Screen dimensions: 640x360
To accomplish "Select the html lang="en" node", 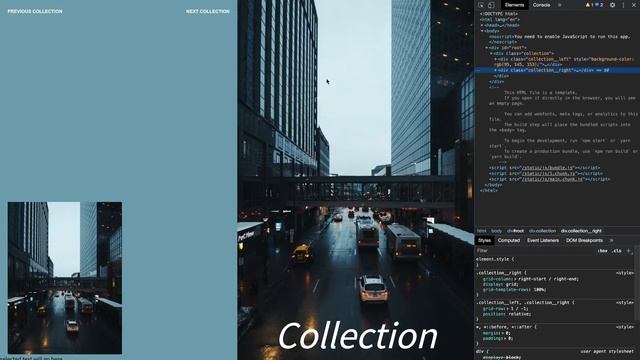I will pyautogui.click(x=500, y=20).
